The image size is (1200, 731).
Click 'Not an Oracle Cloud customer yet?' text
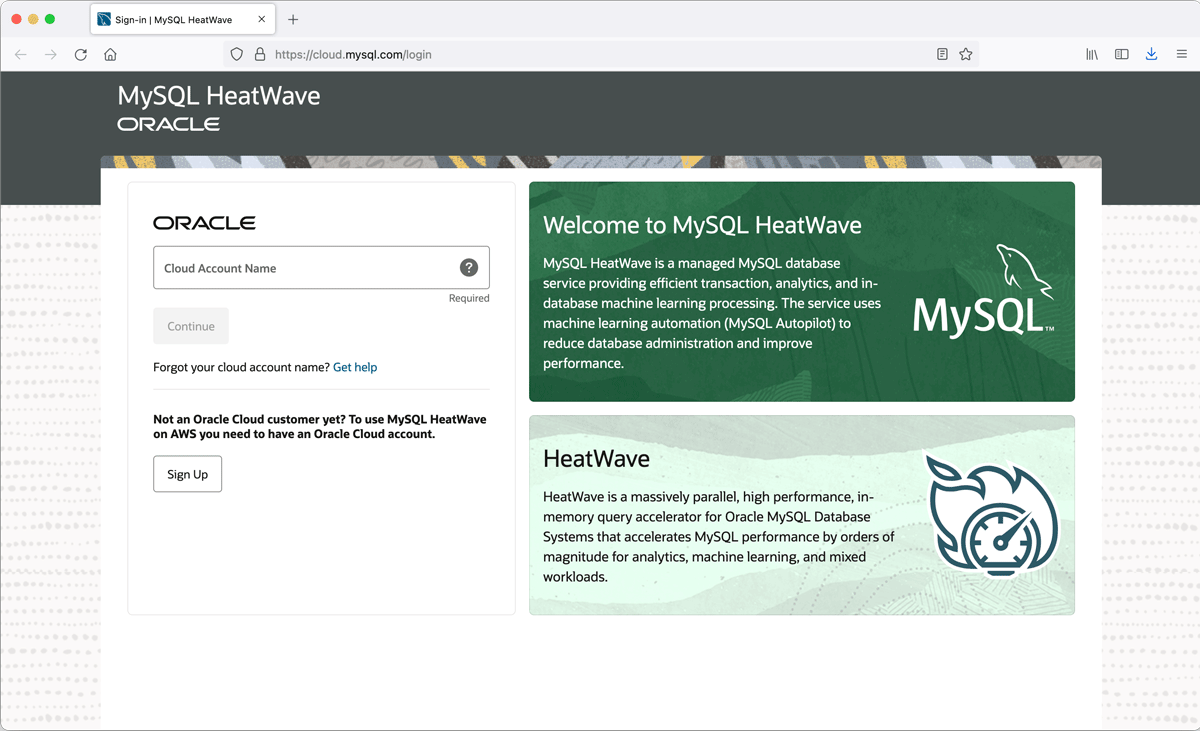coord(249,419)
